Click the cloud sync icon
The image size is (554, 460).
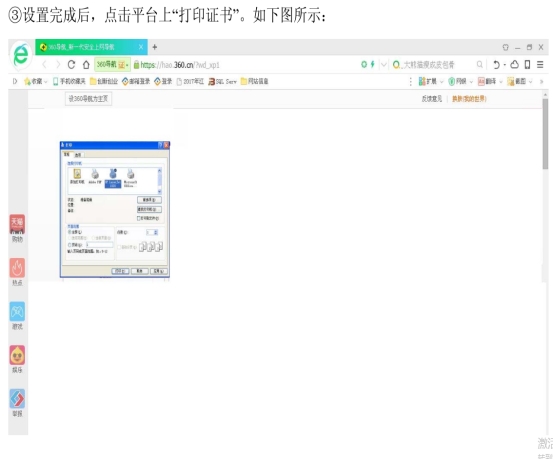coord(515,64)
